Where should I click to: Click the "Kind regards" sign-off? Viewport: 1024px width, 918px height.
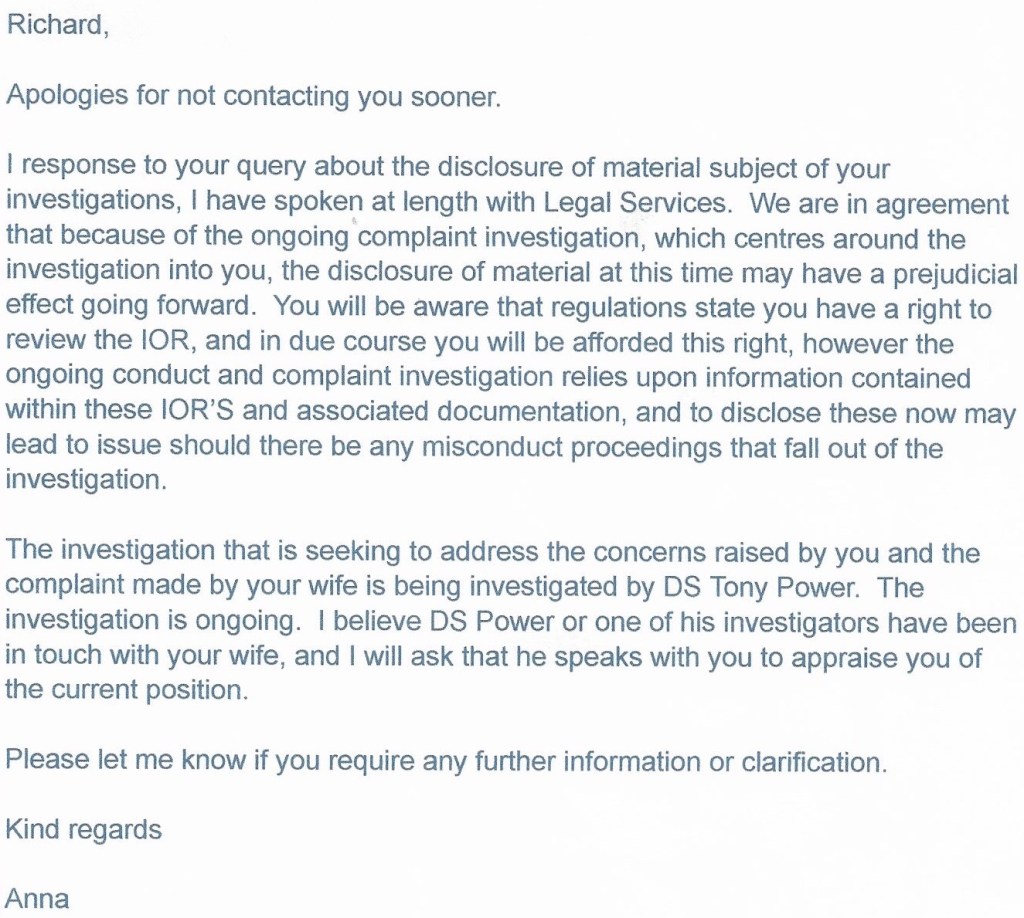pos(83,829)
